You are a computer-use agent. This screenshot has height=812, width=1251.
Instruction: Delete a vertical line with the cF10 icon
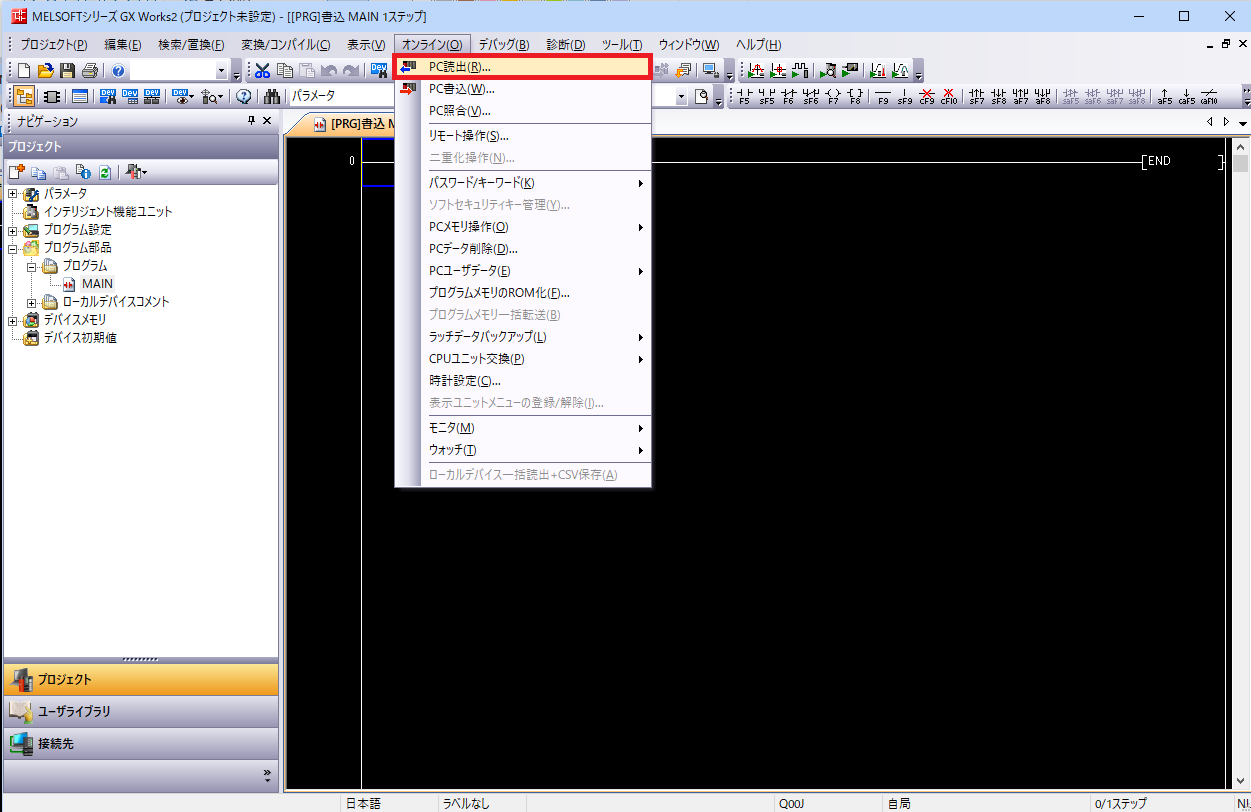[x=948, y=97]
